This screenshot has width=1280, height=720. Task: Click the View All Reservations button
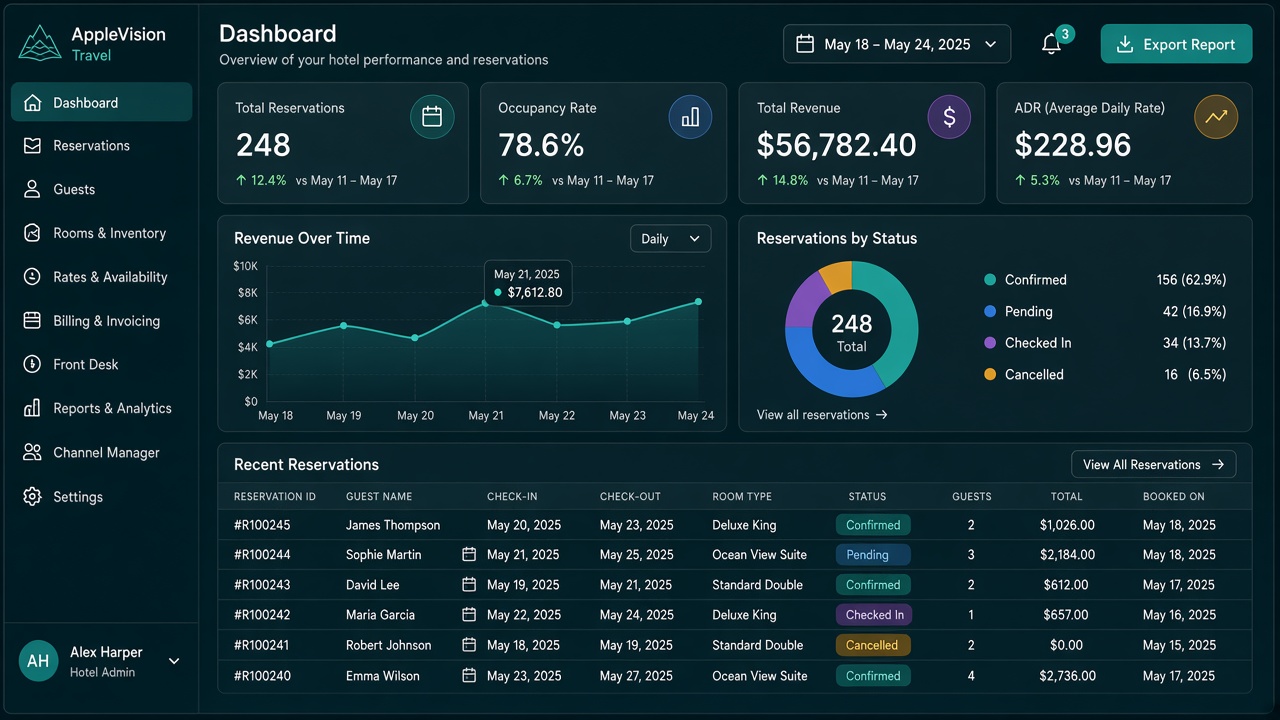1154,464
